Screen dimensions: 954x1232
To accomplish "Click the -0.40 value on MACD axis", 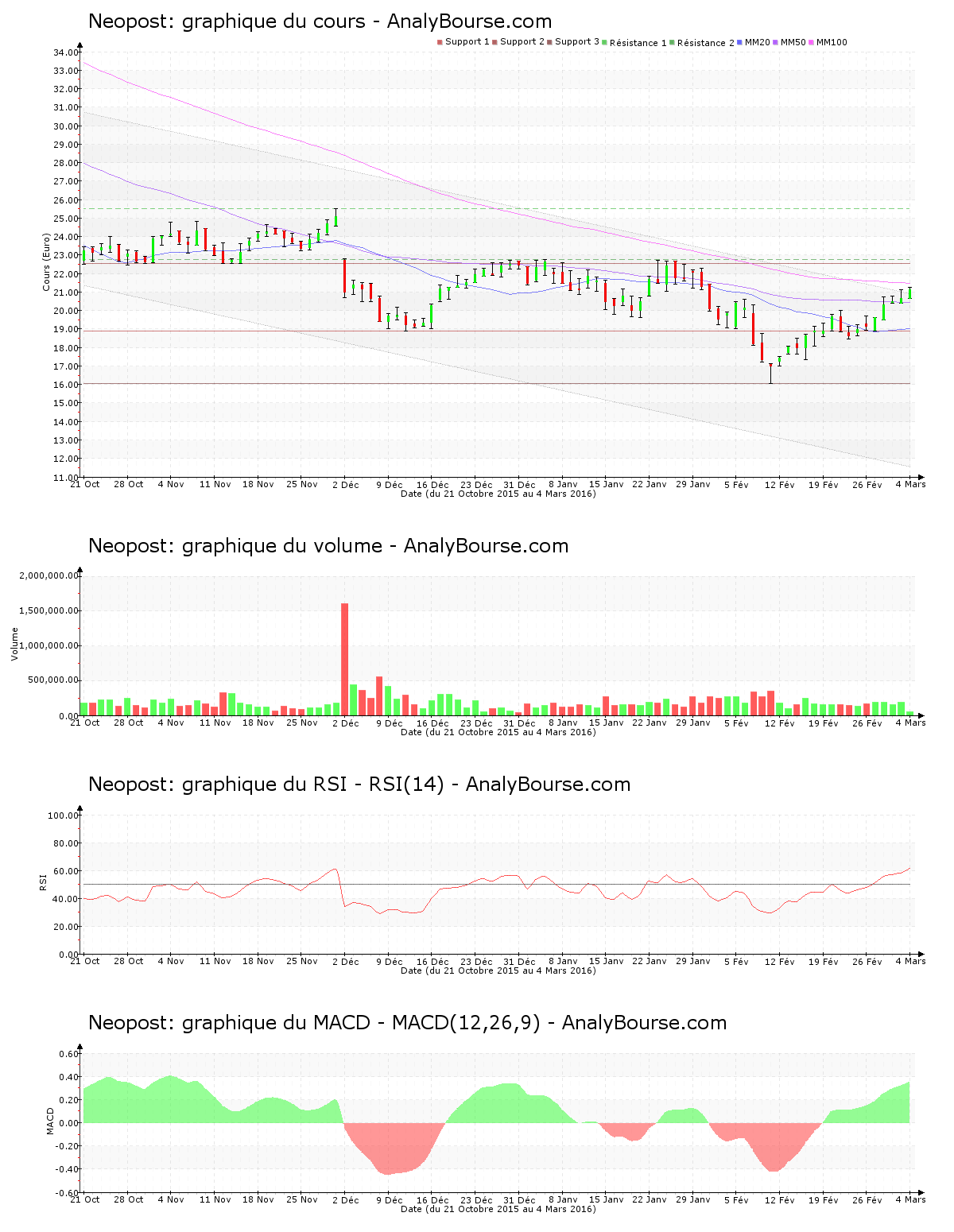I will [68, 1169].
